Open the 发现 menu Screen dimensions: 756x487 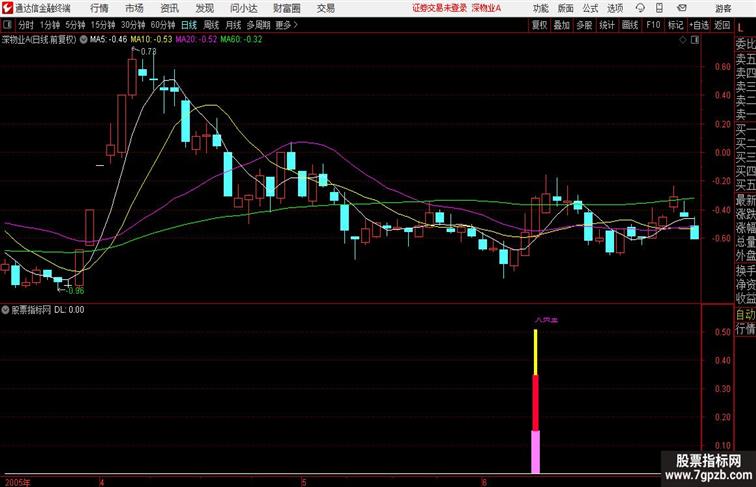204,8
